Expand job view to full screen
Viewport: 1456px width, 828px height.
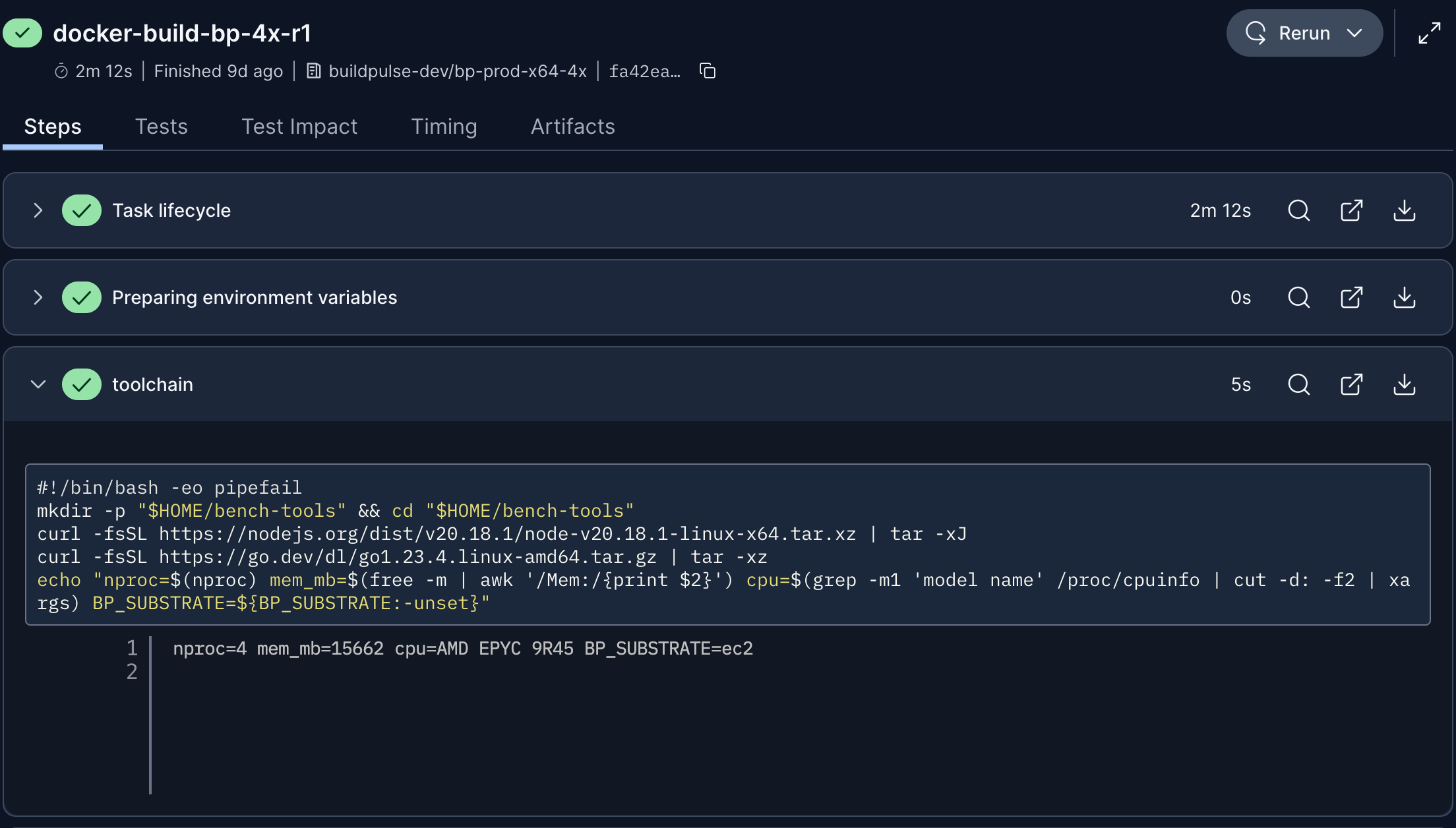(x=1429, y=33)
